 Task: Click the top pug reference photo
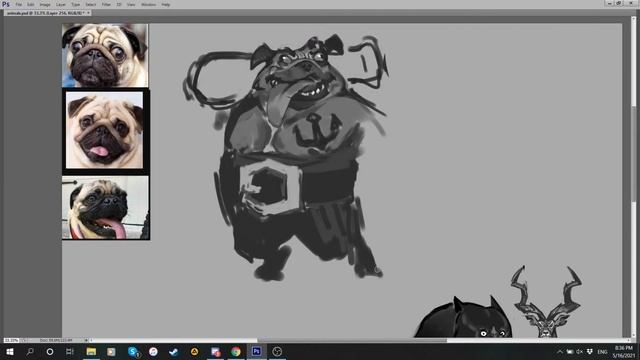pyautogui.click(x=105, y=55)
